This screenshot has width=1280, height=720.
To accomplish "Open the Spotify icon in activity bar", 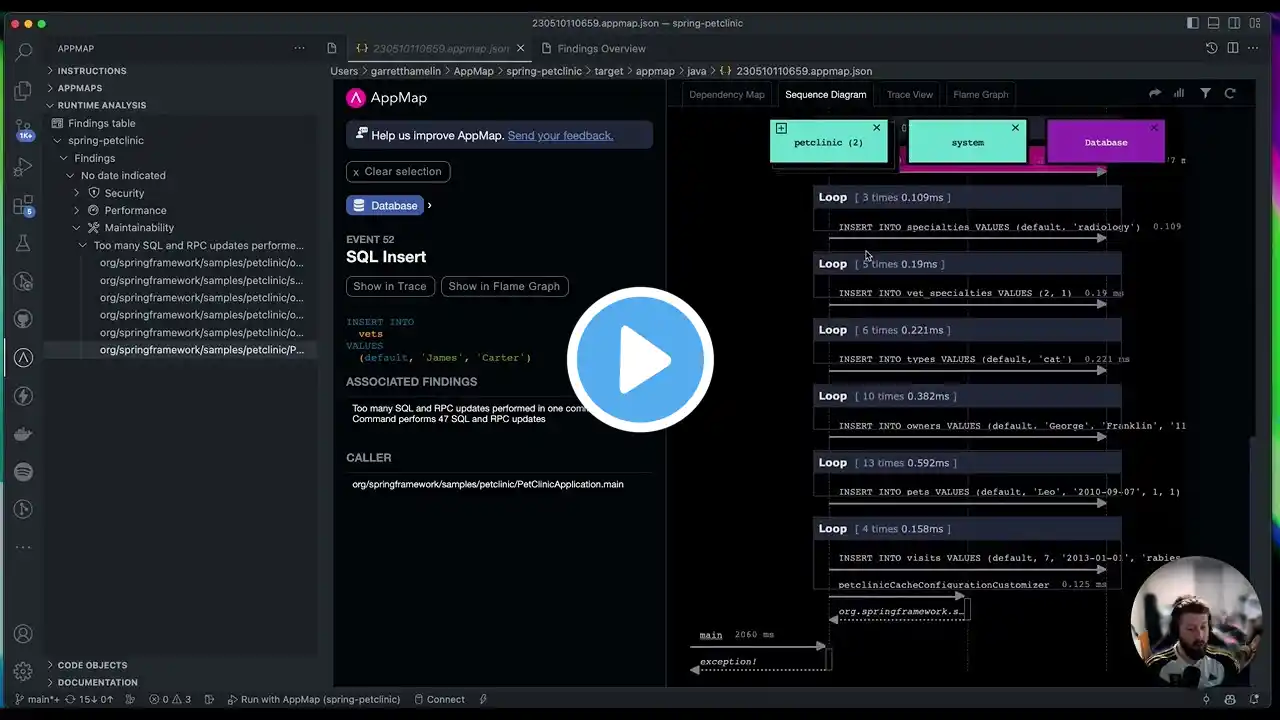I will click(24, 472).
